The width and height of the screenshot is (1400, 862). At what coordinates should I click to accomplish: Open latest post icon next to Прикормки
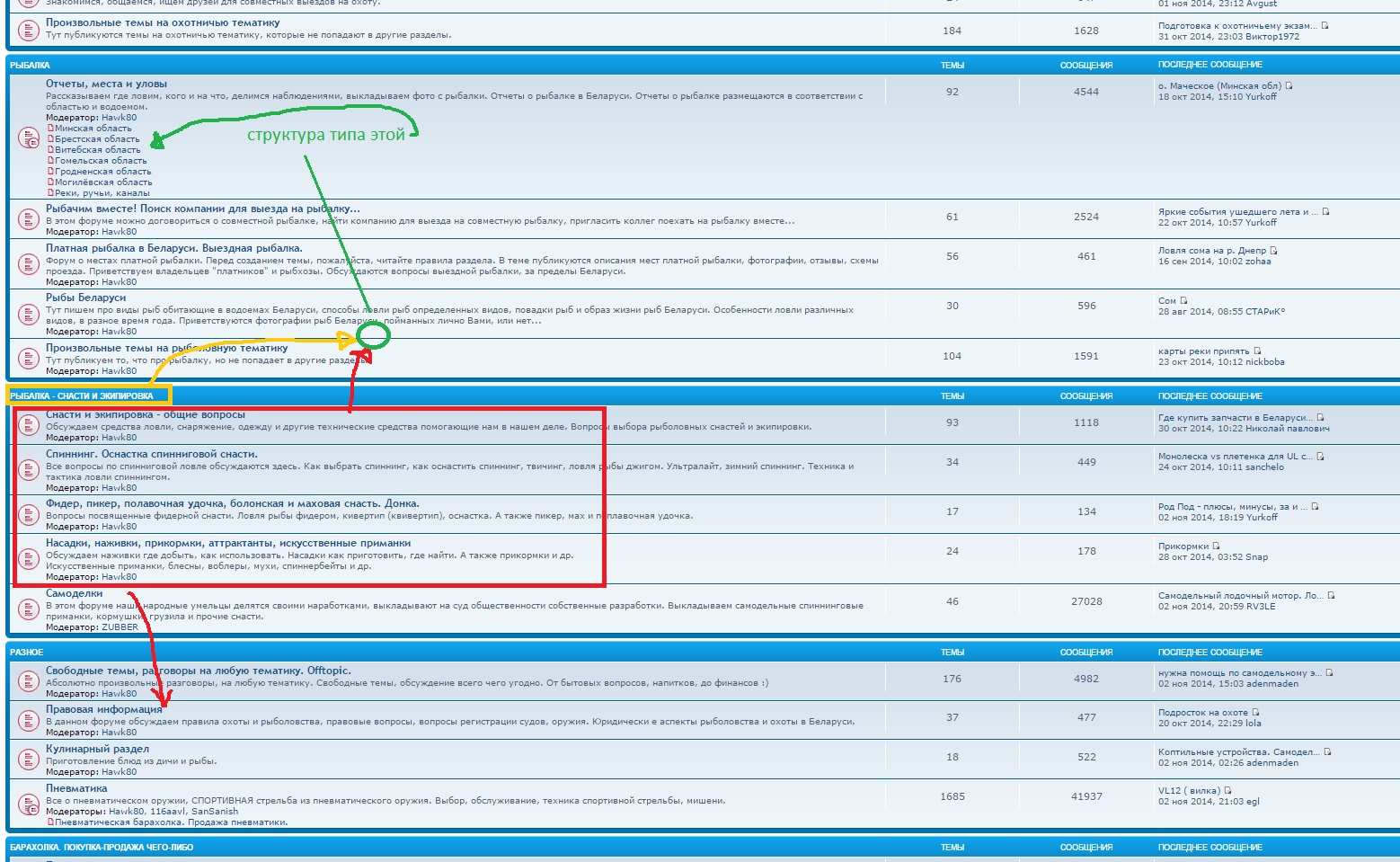point(1217,546)
